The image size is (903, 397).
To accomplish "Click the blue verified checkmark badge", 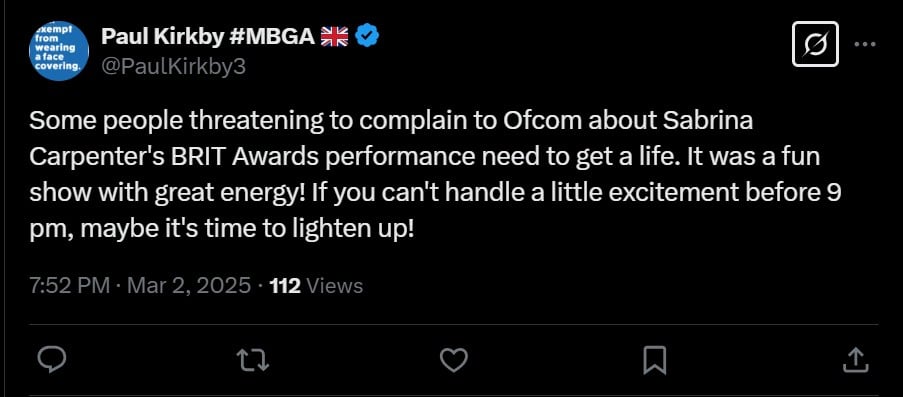I will [367, 37].
